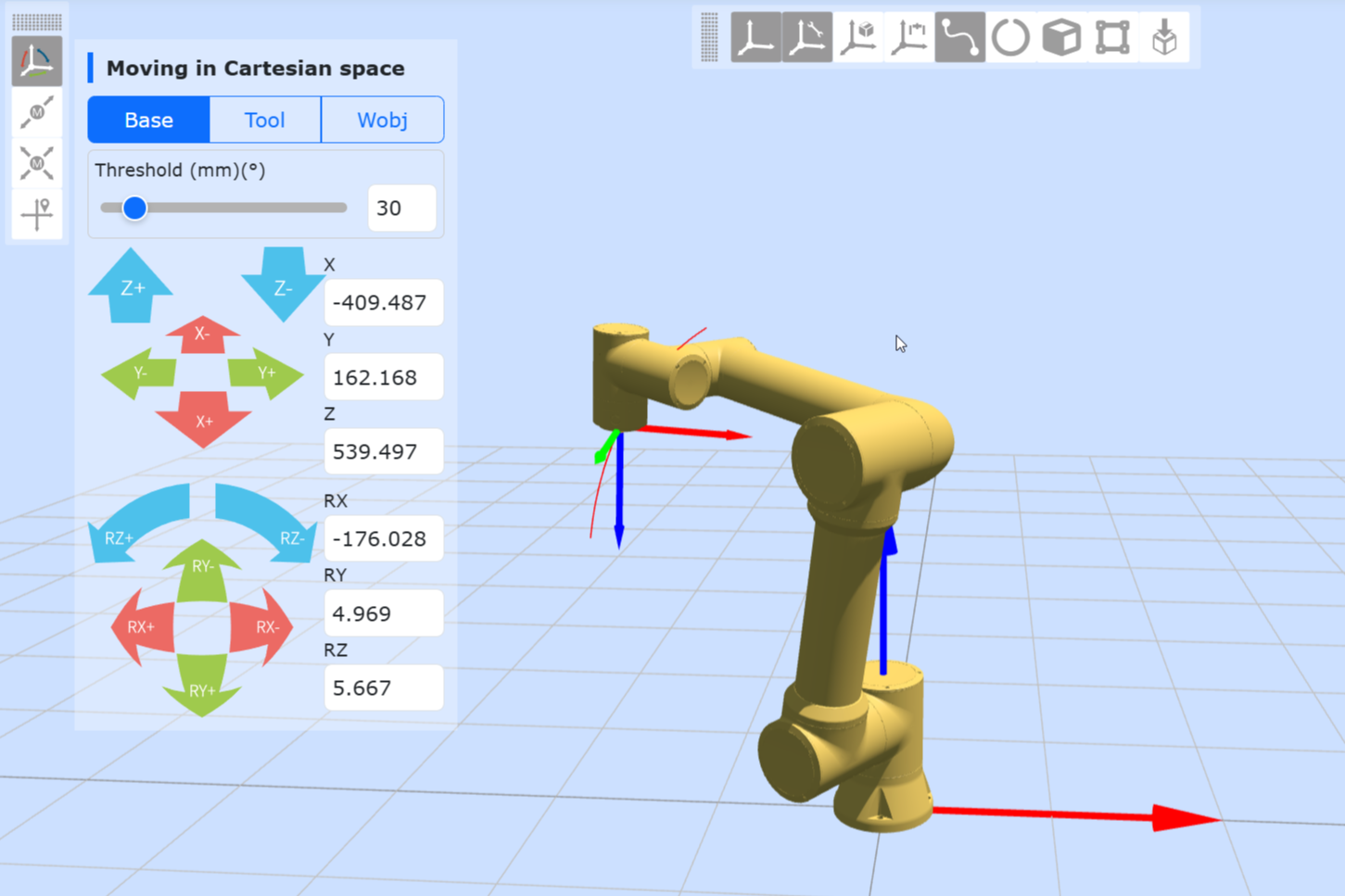The width and height of the screenshot is (1345, 896).
Task: Click the square frame with corner nodes icon
Action: click(x=1112, y=38)
